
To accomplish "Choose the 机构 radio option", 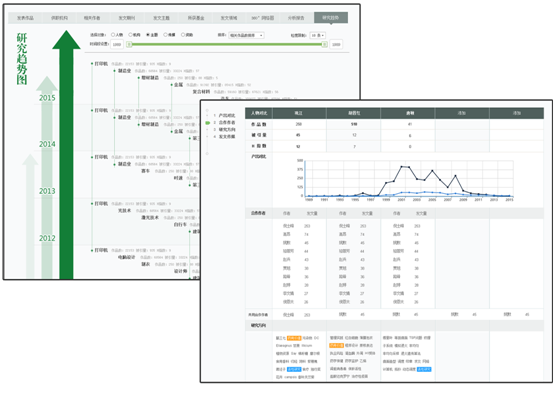I will (130, 35).
